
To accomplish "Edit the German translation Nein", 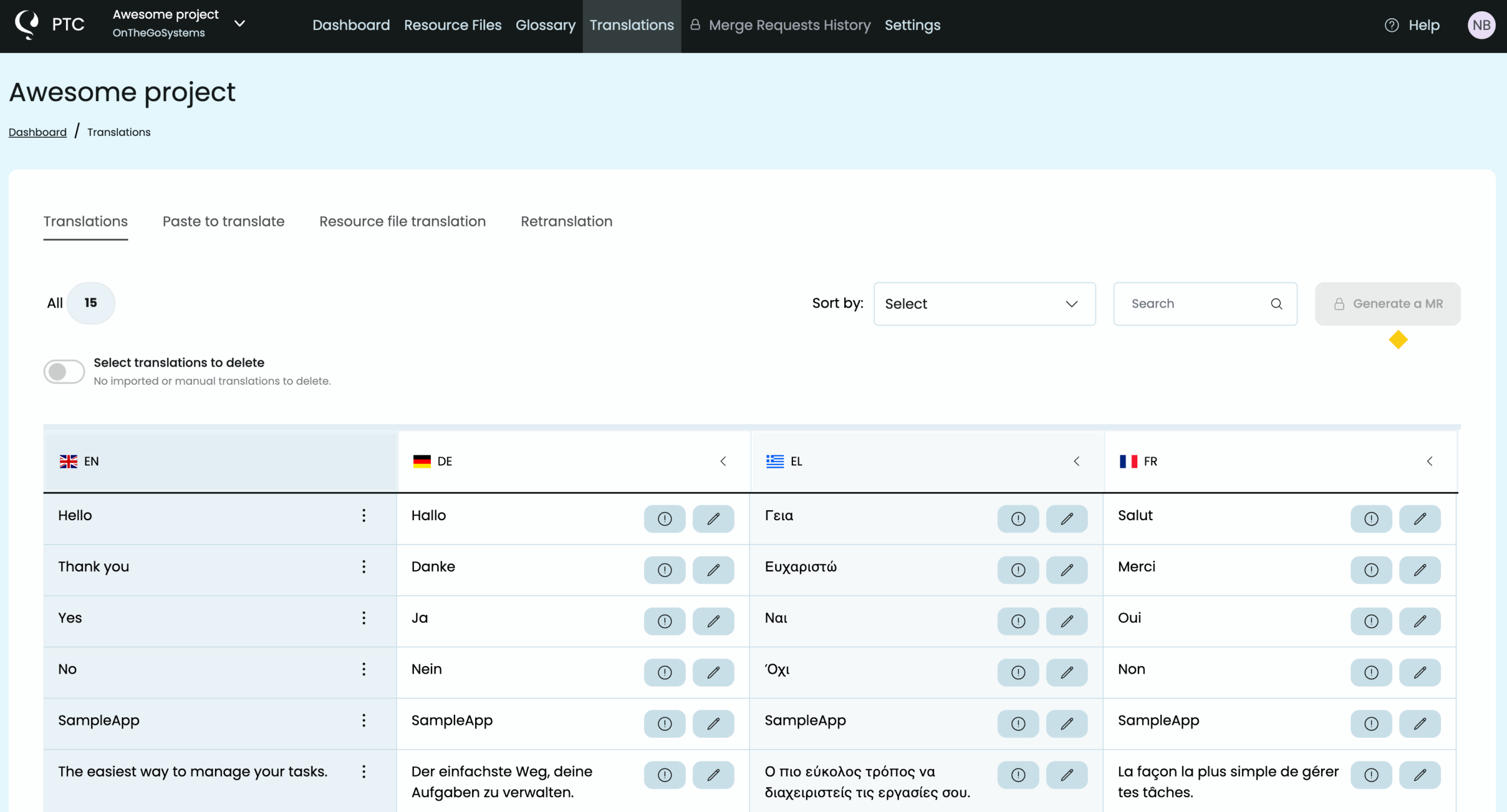I will (713, 672).
